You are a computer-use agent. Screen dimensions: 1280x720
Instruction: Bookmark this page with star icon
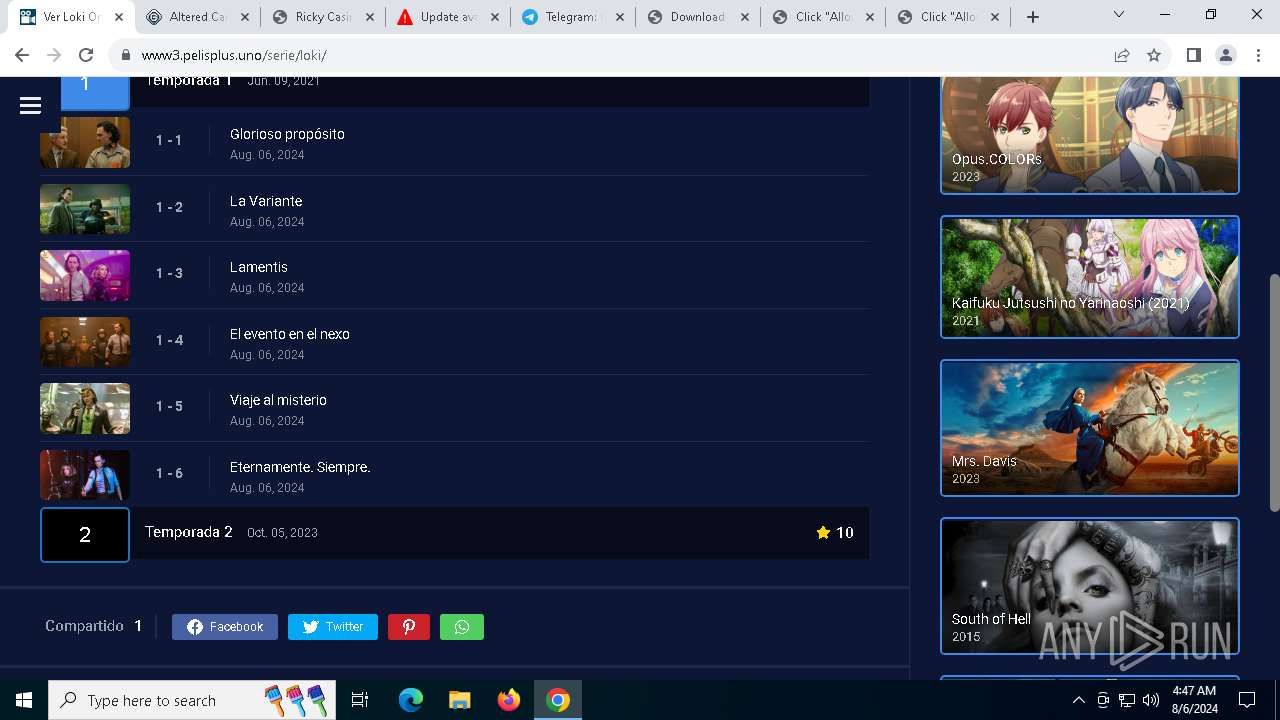(x=1154, y=55)
